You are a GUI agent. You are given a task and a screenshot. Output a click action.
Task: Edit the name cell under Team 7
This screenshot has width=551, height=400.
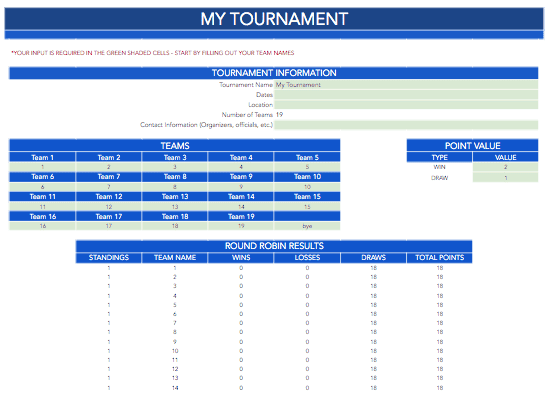coord(109,187)
